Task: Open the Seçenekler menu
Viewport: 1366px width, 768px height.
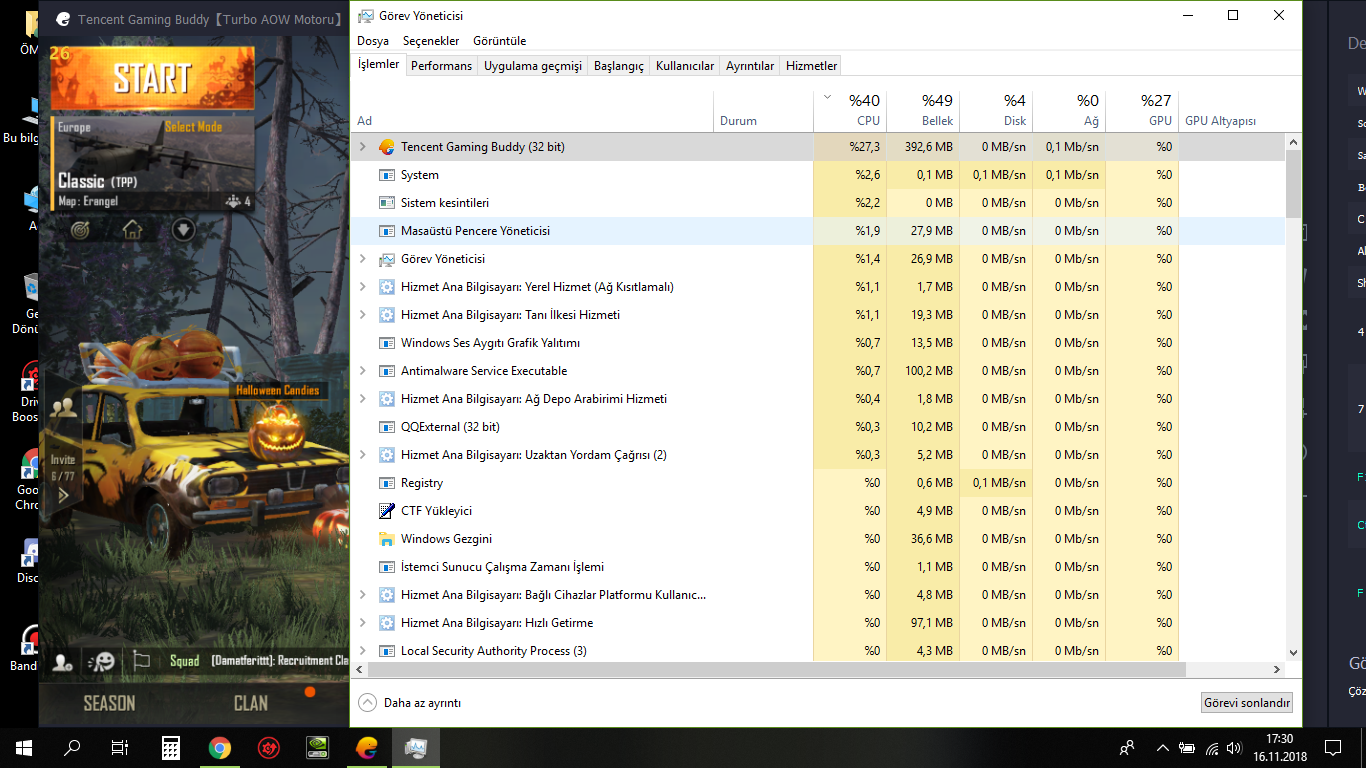Action: click(431, 41)
